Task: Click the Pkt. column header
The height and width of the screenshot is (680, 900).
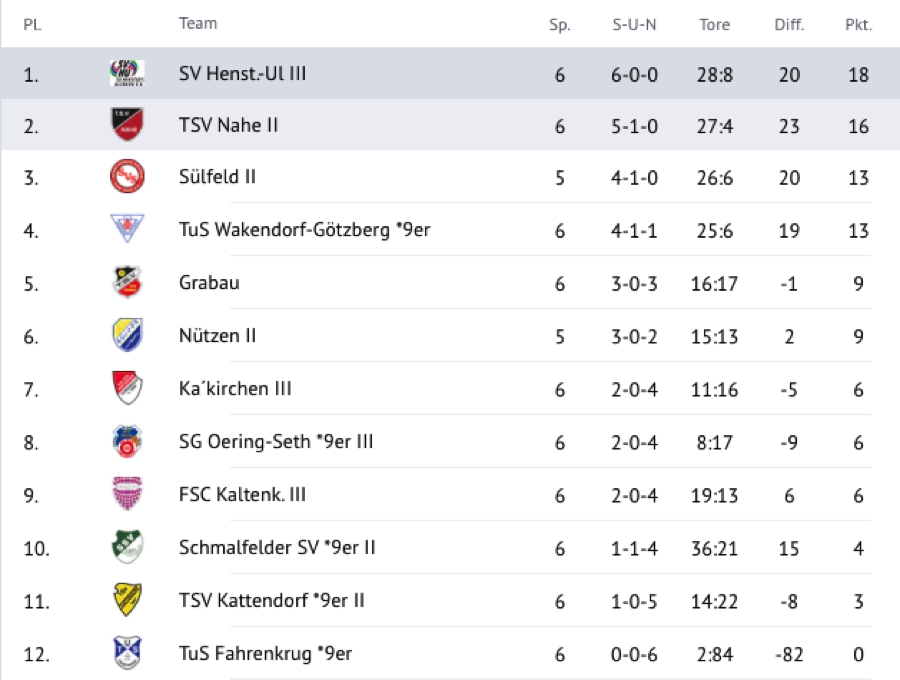Action: 858,25
